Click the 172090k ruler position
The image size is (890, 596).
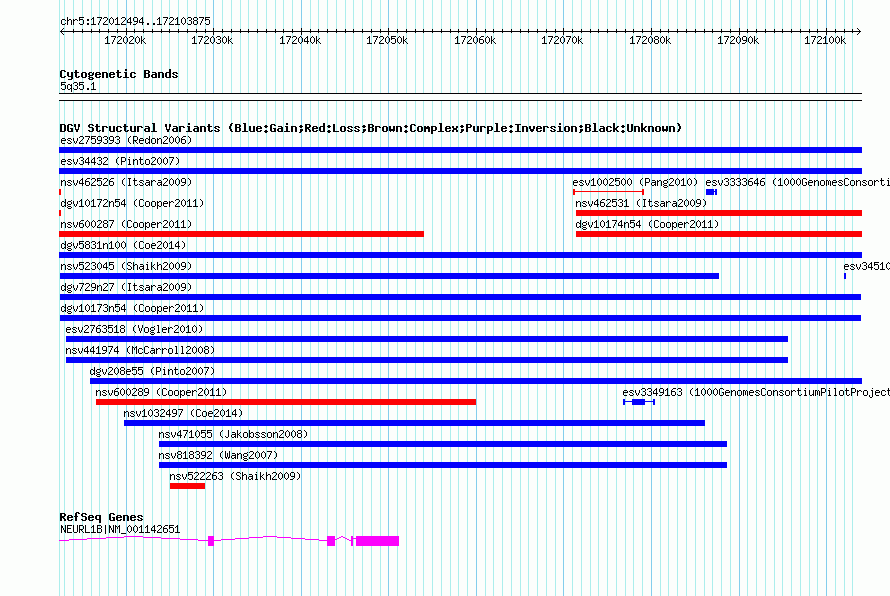click(x=738, y=40)
